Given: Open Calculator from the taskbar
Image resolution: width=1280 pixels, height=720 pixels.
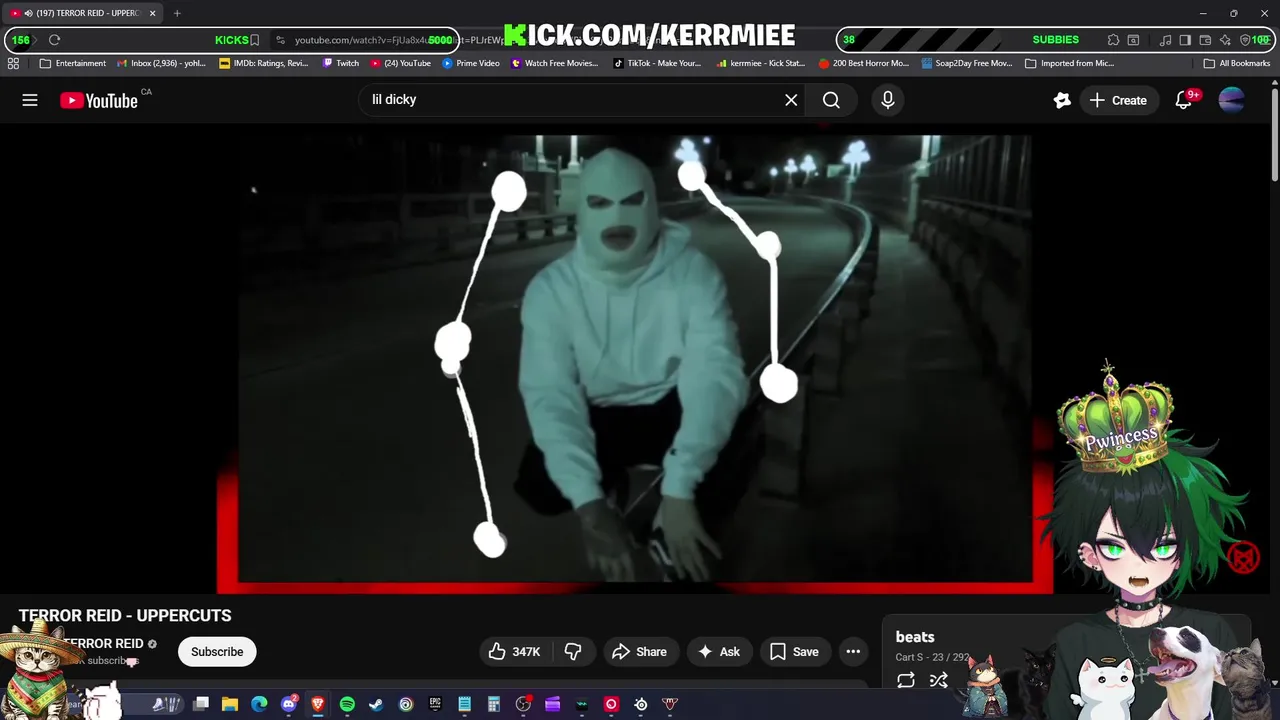Looking at the screenshot, I should click(493, 704).
